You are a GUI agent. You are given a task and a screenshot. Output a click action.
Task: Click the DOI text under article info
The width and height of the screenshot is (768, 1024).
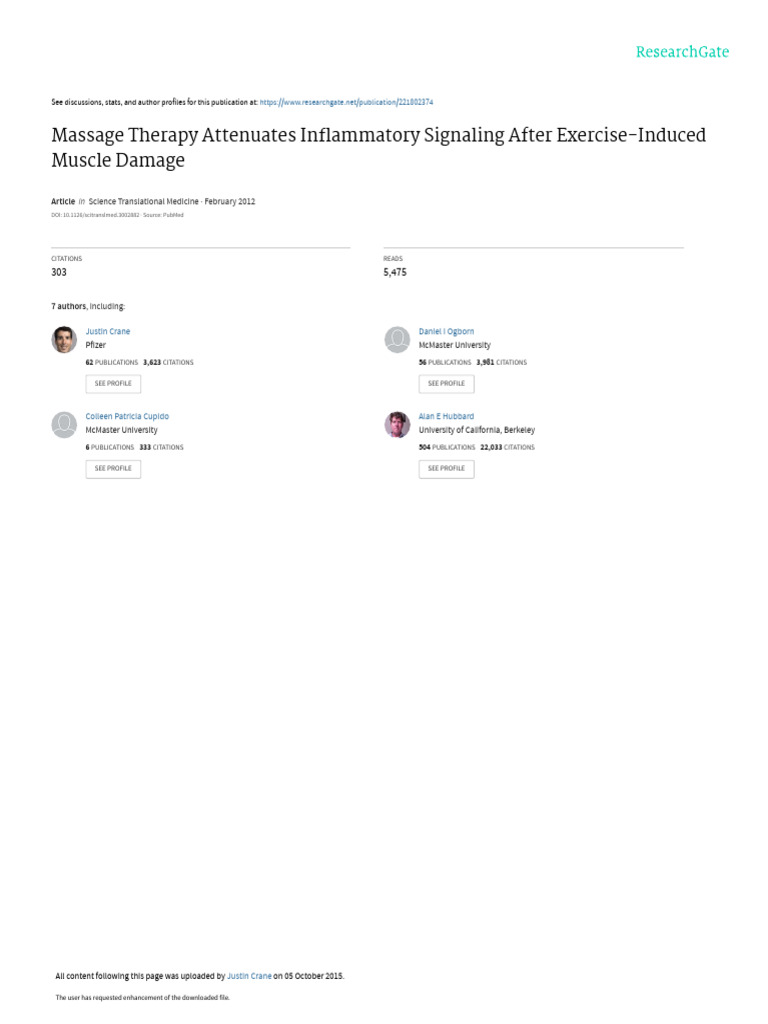click(95, 215)
